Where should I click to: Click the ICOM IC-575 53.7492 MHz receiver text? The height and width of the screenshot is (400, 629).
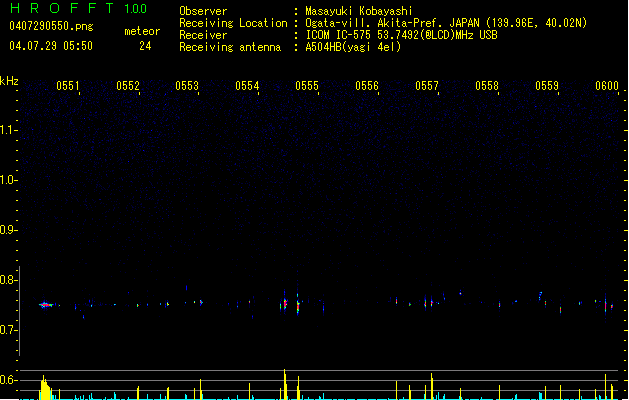[x=401, y=35]
